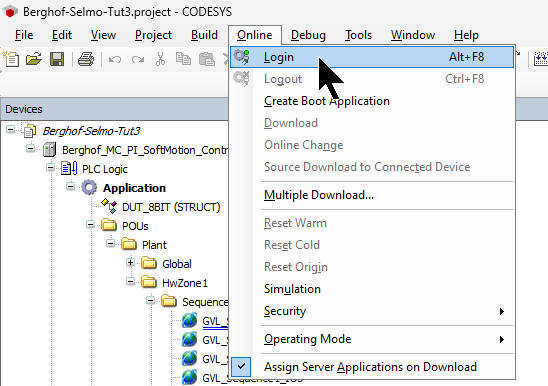Click the POUs folder icon
Viewport: 548px width, 386px height.
pyautogui.click(x=109, y=225)
